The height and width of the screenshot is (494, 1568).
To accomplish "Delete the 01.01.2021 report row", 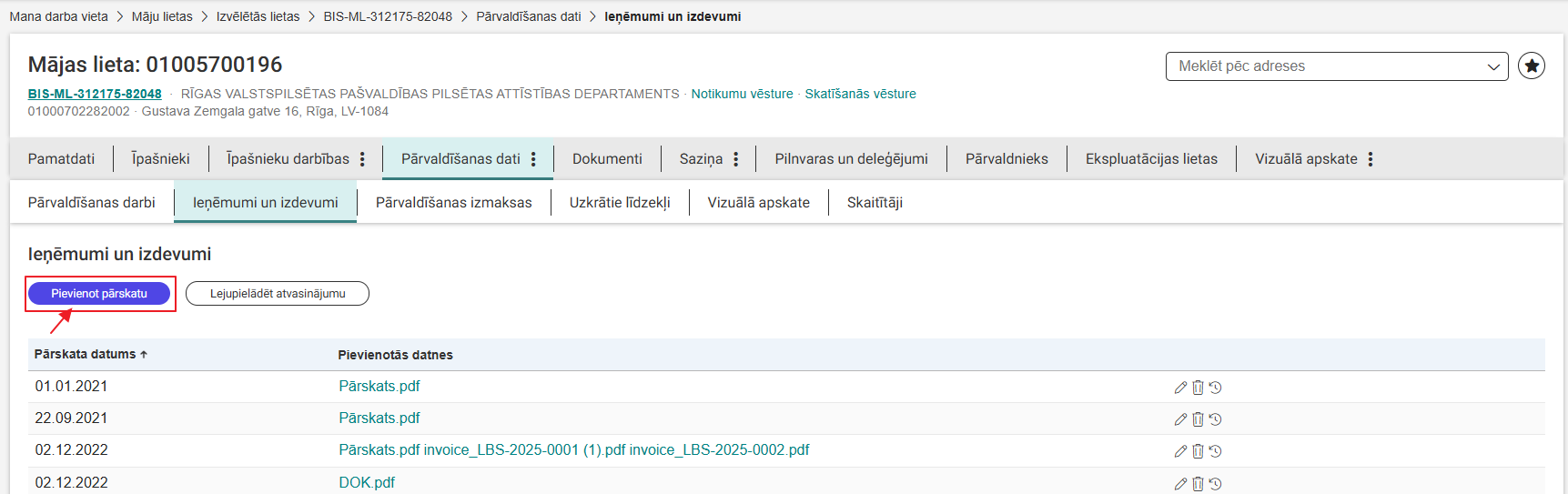I will [1198, 388].
